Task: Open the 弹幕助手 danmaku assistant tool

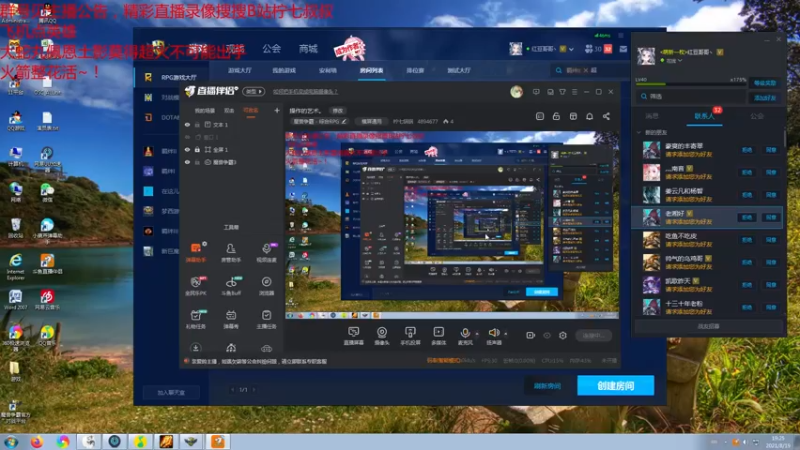Action: (x=196, y=252)
